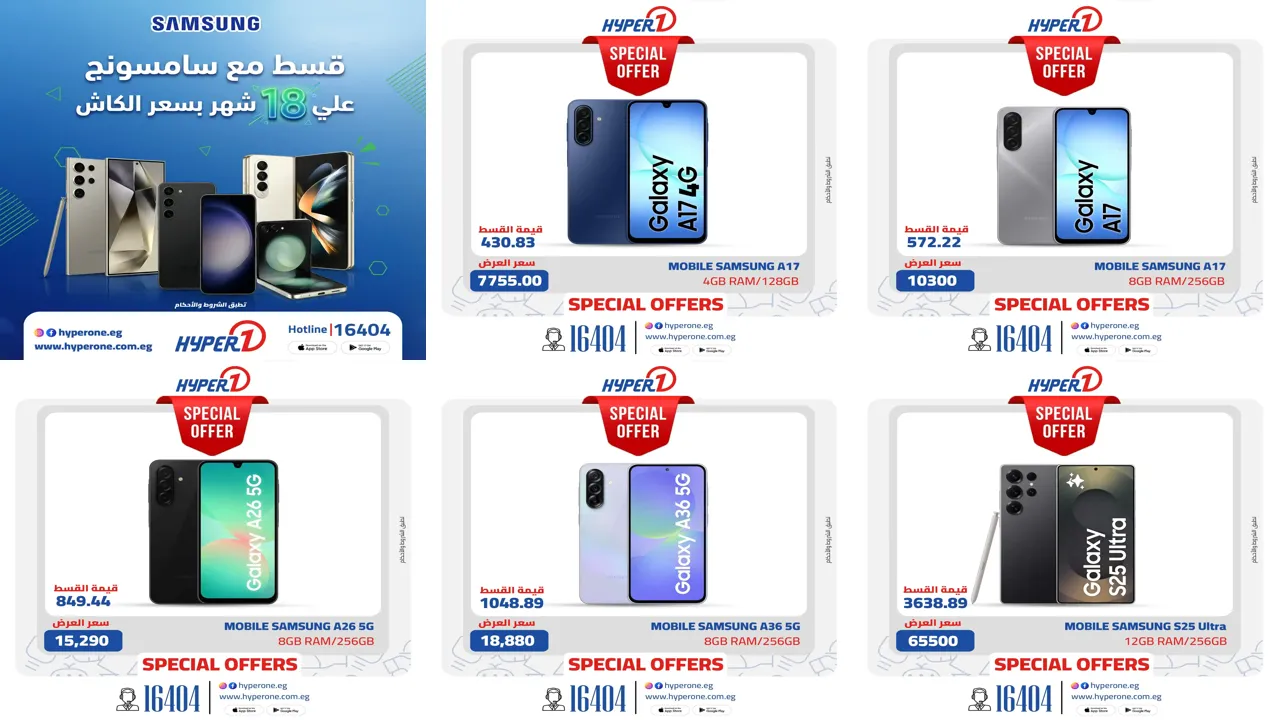The height and width of the screenshot is (720, 1280).
Task: Click the customer service headset icon below the Galaxy A26 5G card
Action: (127, 699)
